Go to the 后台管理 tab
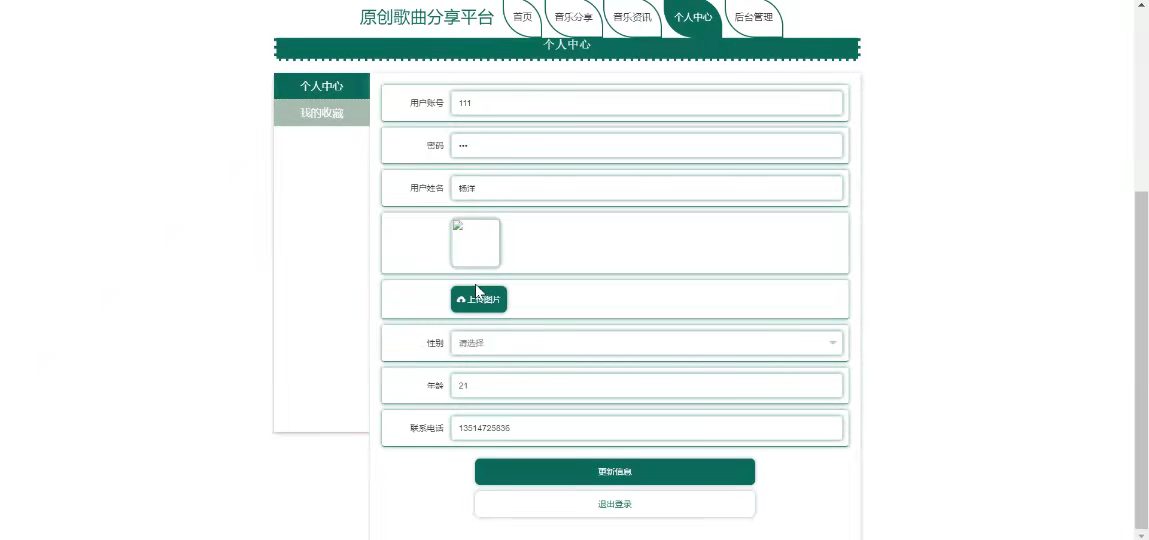 pos(753,17)
